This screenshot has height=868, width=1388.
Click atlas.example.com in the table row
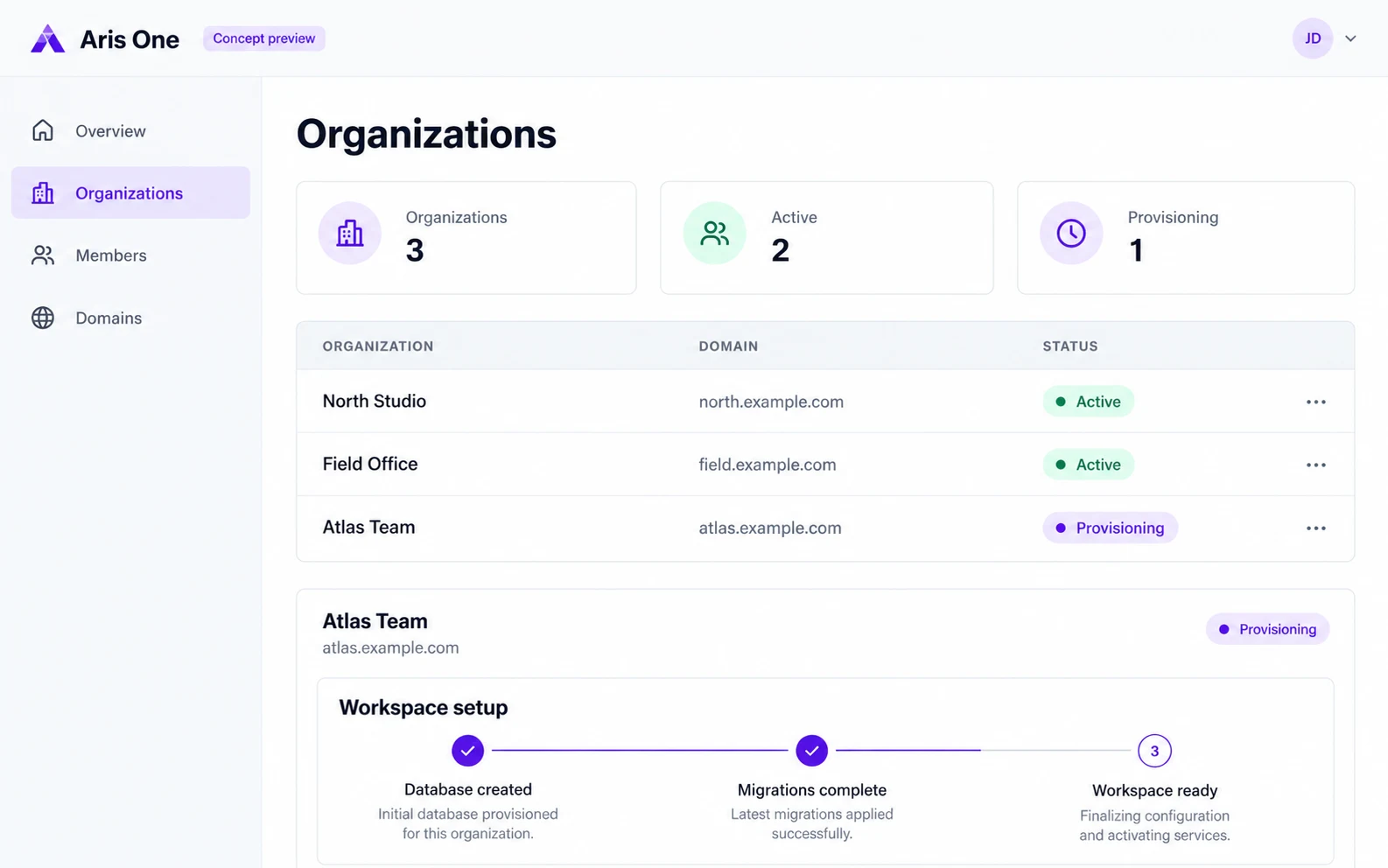point(770,528)
